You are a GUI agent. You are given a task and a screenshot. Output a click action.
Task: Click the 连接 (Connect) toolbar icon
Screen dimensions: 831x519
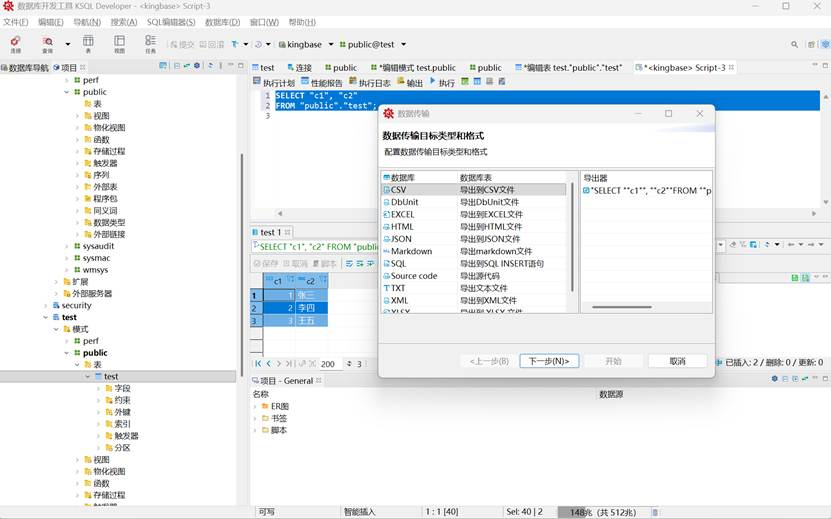click(x=15, y=43)
